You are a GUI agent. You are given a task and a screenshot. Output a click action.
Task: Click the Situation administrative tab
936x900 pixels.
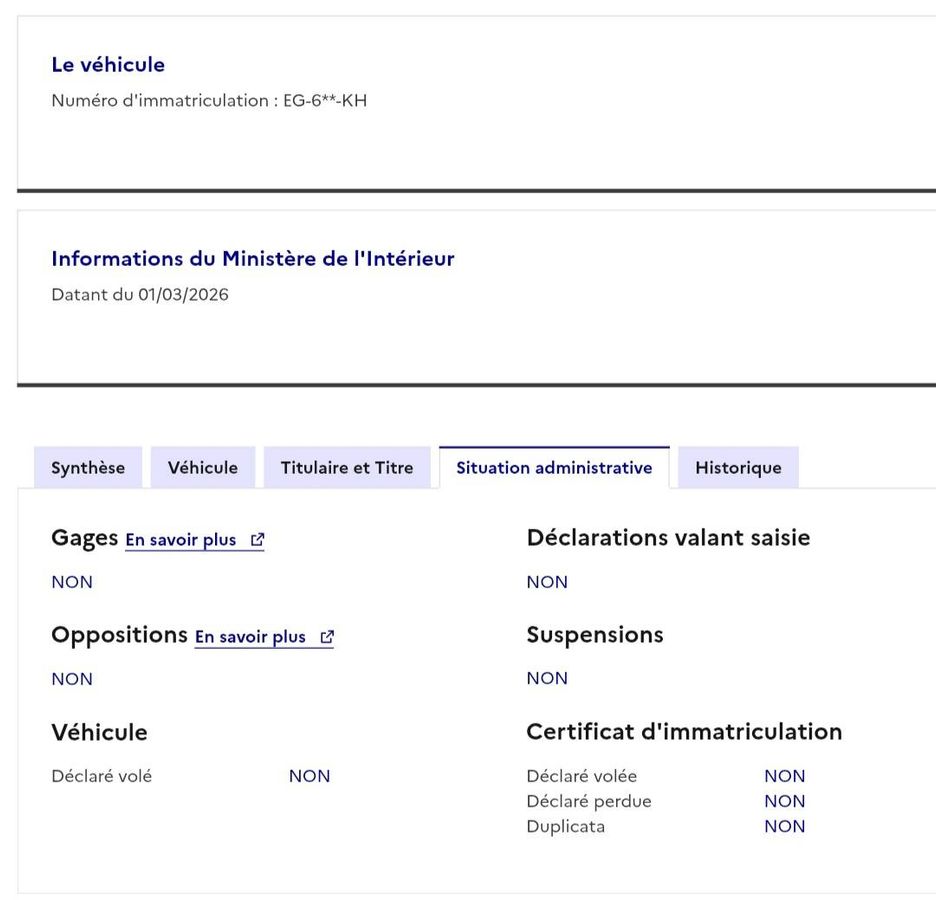coord(554,468)
